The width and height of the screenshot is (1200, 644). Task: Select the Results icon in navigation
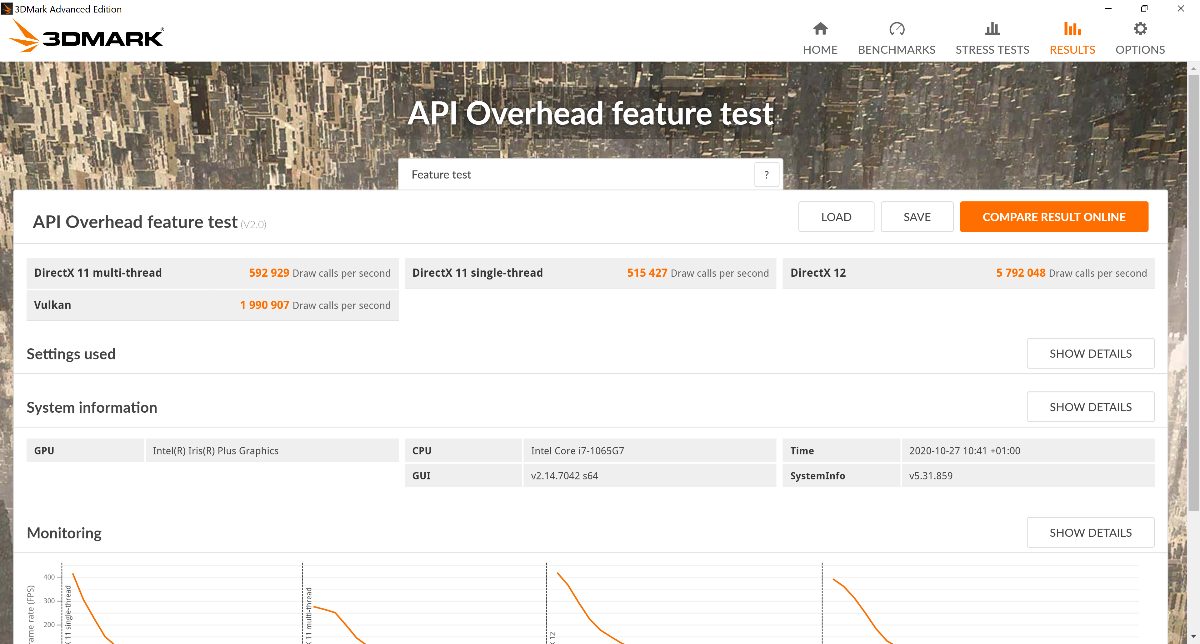pos(1072,29)
